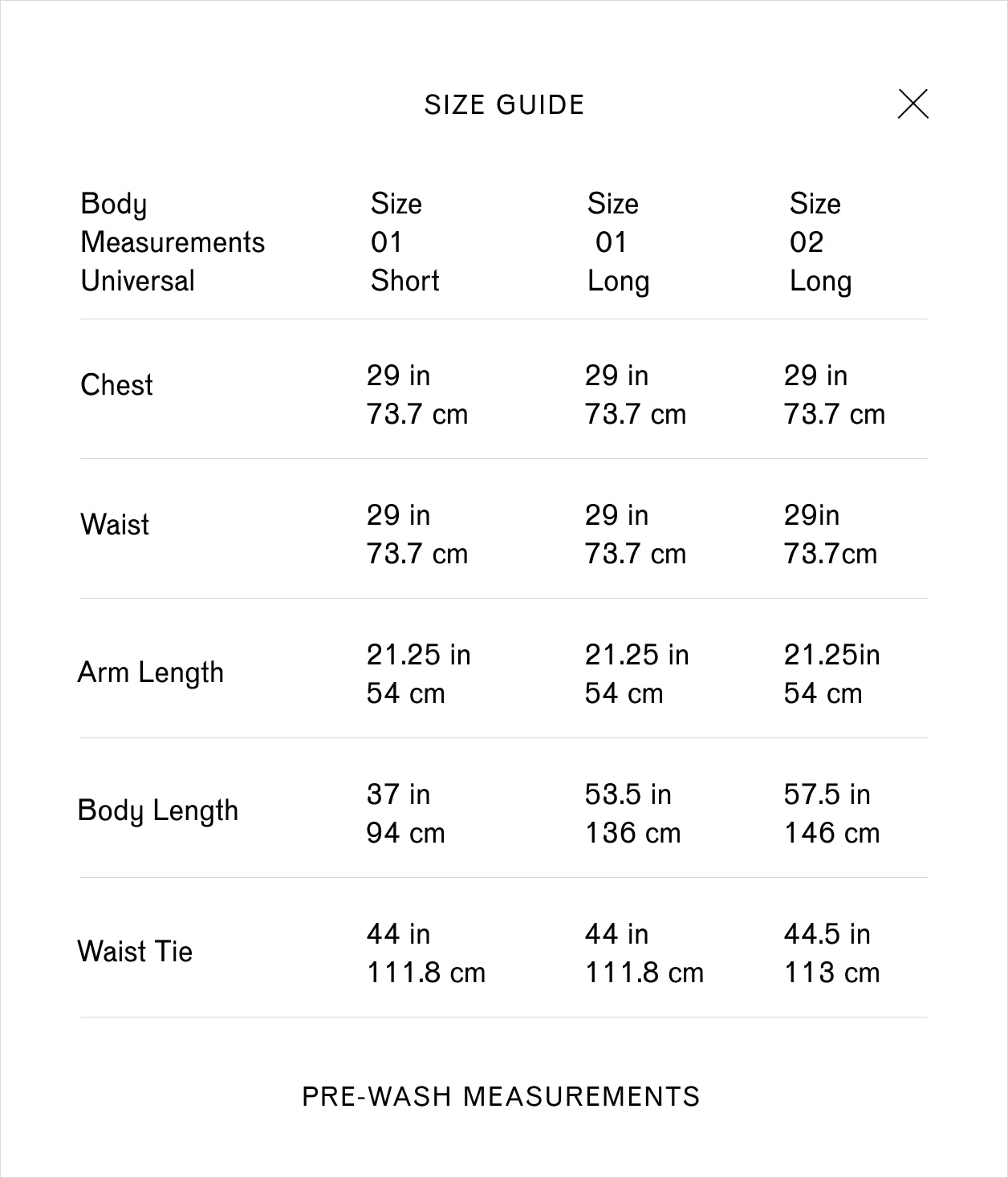The width and height of the screenshot is (1008, 1178).
Task: Click the 57.5 in body length value
Action: coord(827,794)
